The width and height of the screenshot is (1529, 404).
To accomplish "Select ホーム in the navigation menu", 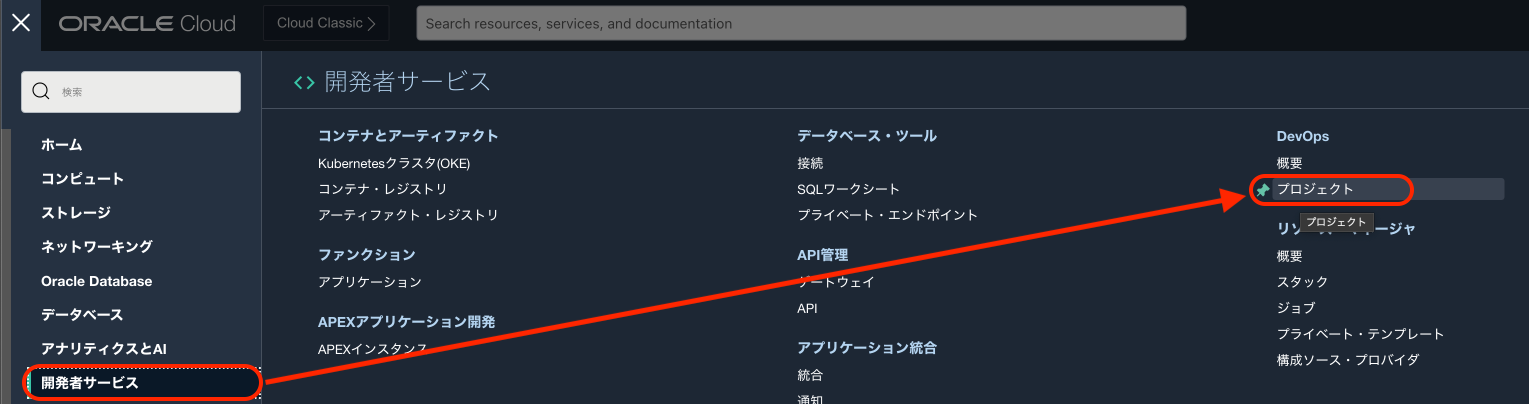I will pos(62,145).
